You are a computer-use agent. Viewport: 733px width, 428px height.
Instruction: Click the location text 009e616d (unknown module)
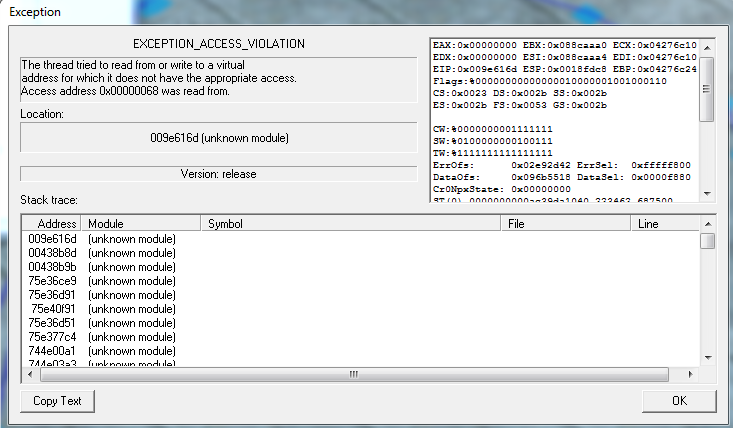point(219,138)
